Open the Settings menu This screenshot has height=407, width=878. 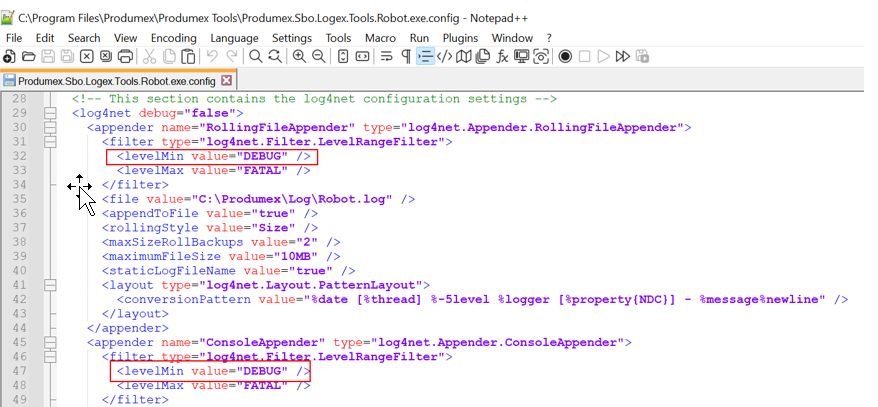[x=292, y=38]
